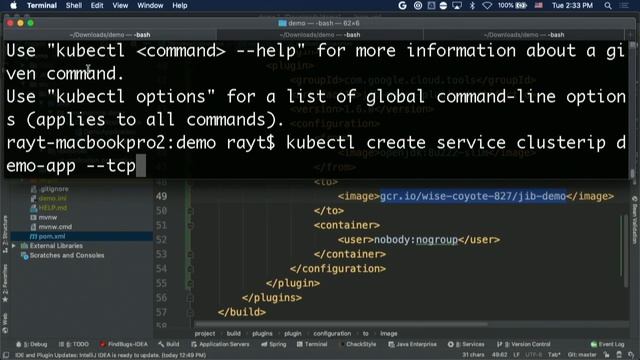Screen dimensions: 640x360
Task: Open the Spring tool window
Action: tap(274, 344)
